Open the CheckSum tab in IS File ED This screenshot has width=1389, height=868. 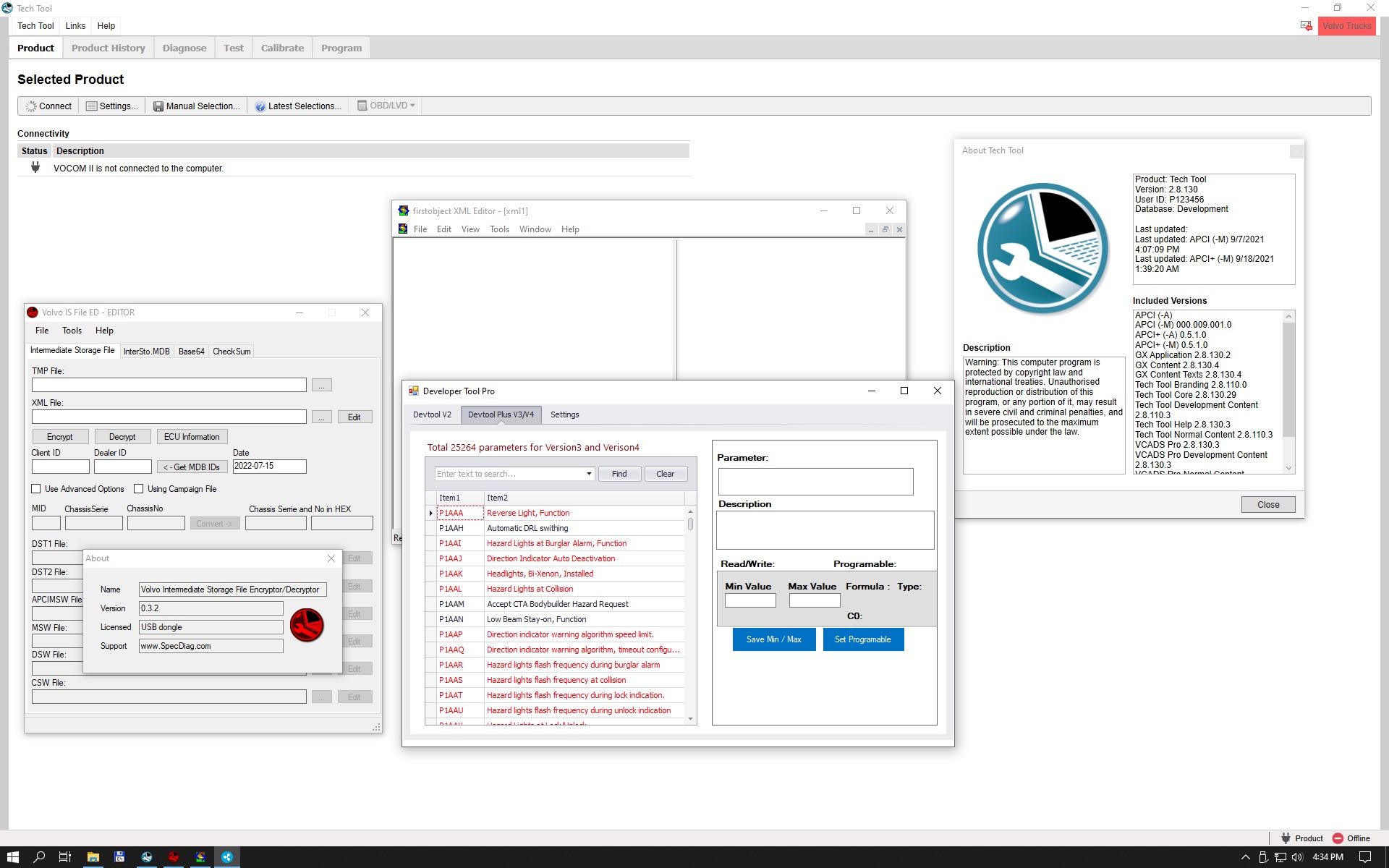coord(231,352)
